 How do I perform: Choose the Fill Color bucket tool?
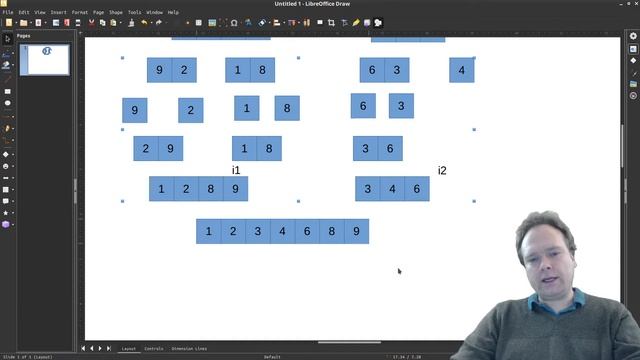coord(6,65)
